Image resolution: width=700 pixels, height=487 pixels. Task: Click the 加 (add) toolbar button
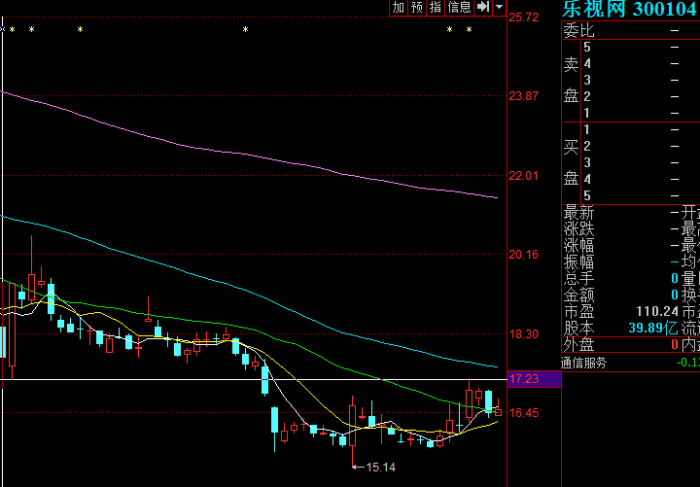coord(398,7)
